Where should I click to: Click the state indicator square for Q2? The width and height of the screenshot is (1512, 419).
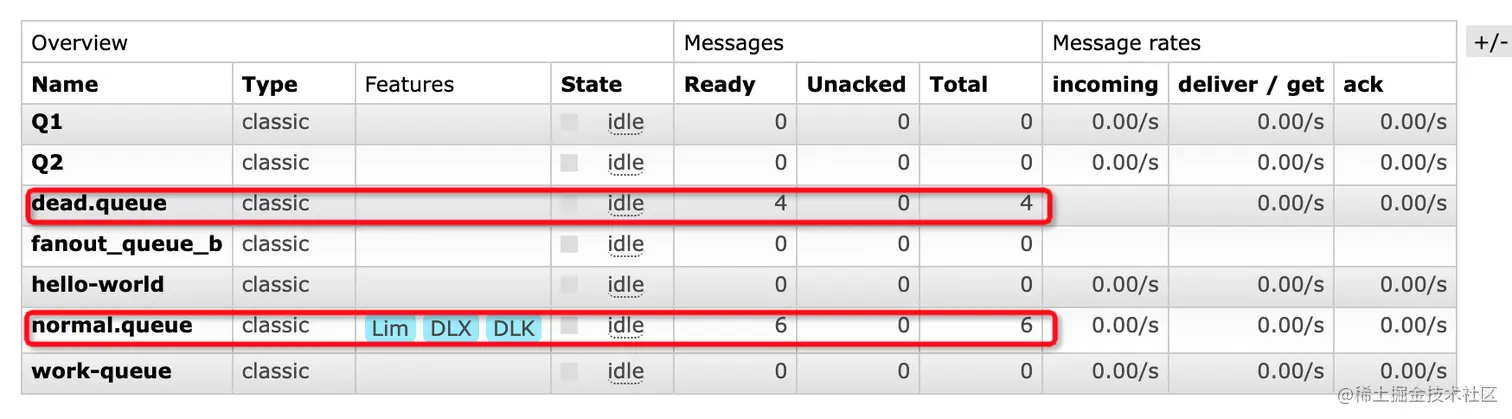(x=569, y=163)
